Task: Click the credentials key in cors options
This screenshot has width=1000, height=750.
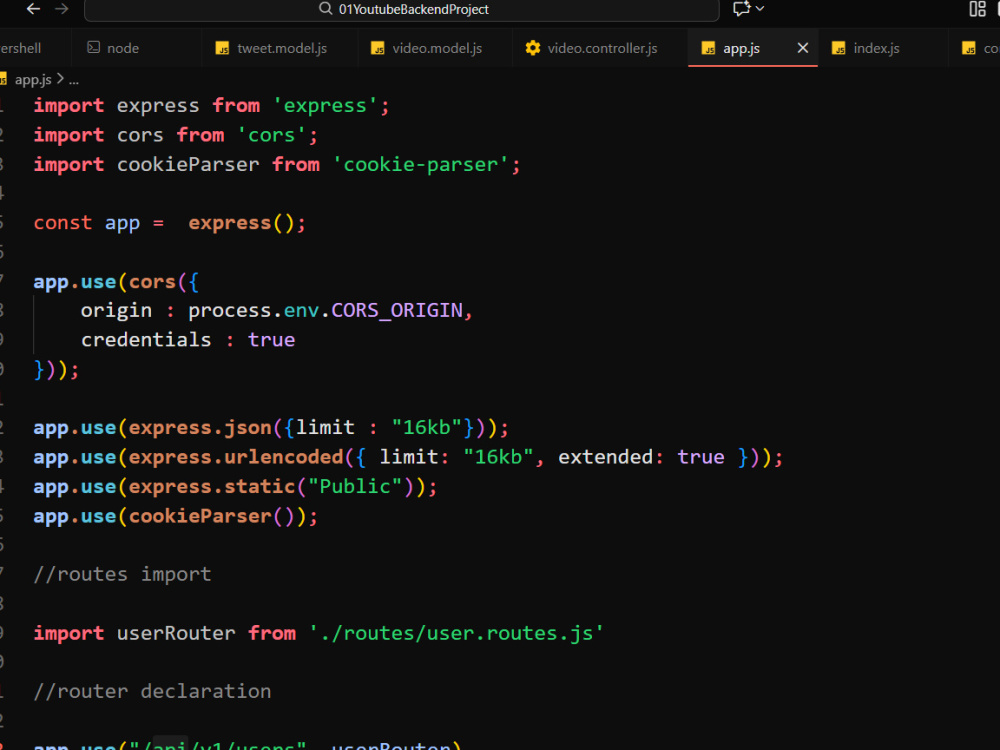Action: tap(146, 340)
